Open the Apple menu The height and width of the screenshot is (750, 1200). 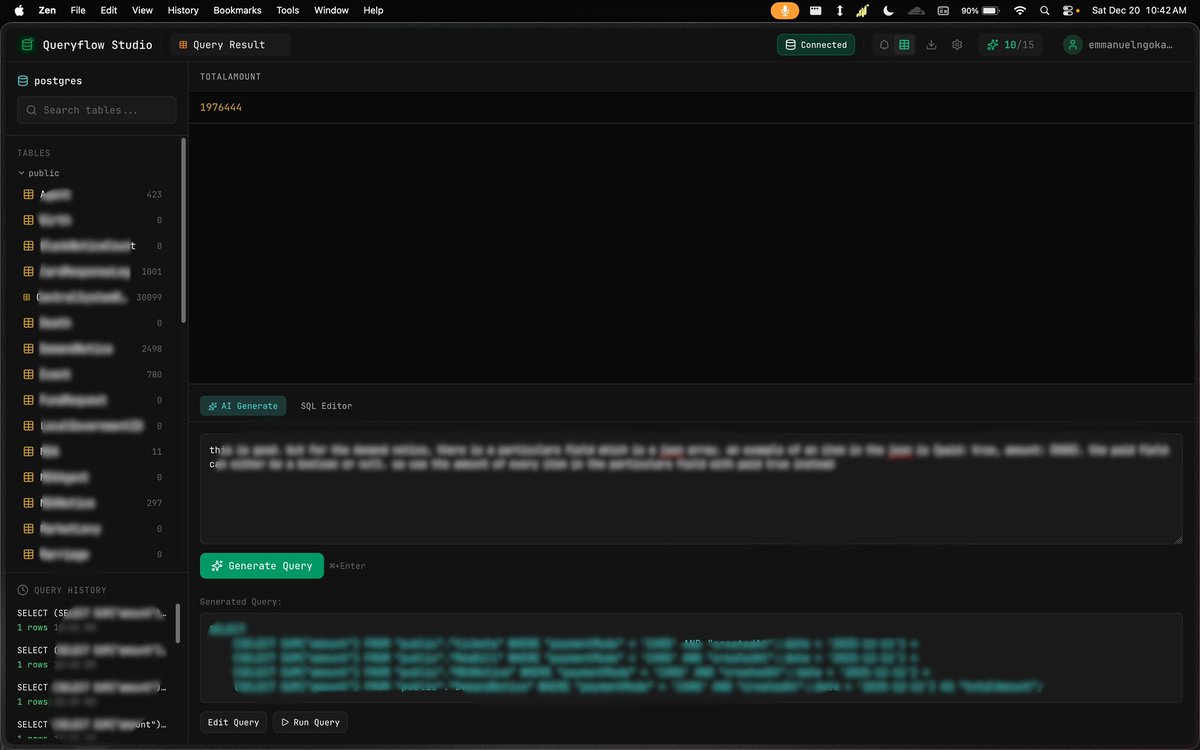(x=19, y=10)
